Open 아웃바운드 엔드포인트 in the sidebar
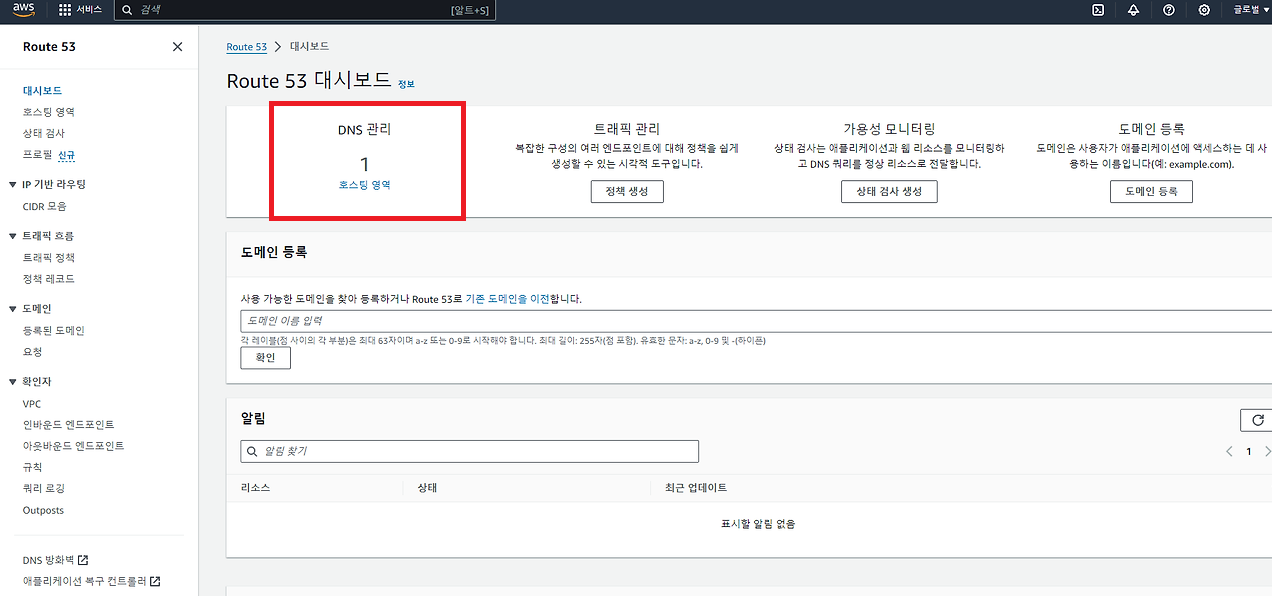Screen dimensions: 1272x596 point(74,446)
